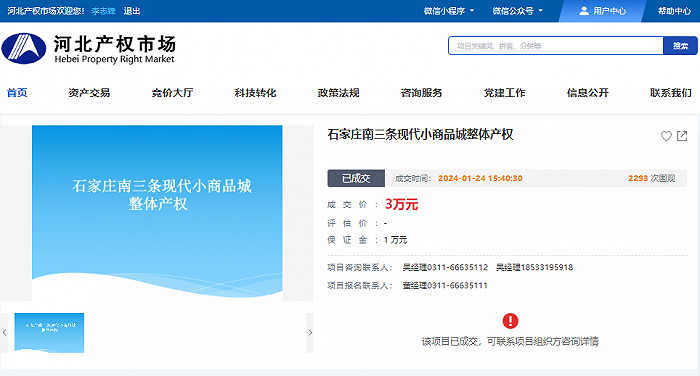The width and height of the screenshot is (700, 376).
Task: Favorite this project with the heart icon
Action: click(666, 136)
